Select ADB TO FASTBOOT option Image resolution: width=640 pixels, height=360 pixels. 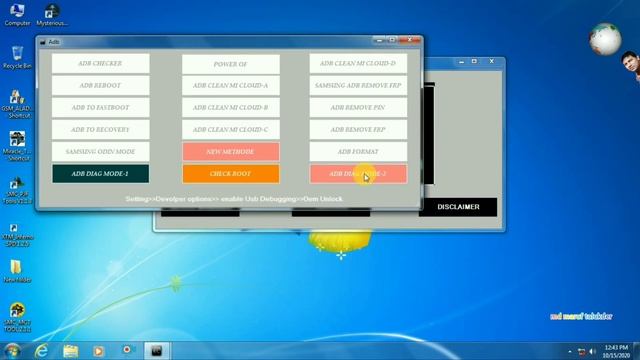pyautogui.click(x=100, y=107)
